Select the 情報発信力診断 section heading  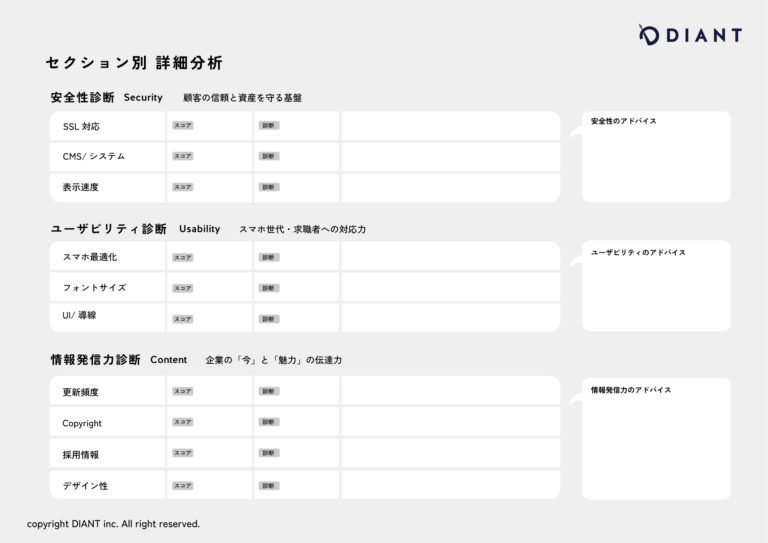pyautogui.click(x=95, y=359)
